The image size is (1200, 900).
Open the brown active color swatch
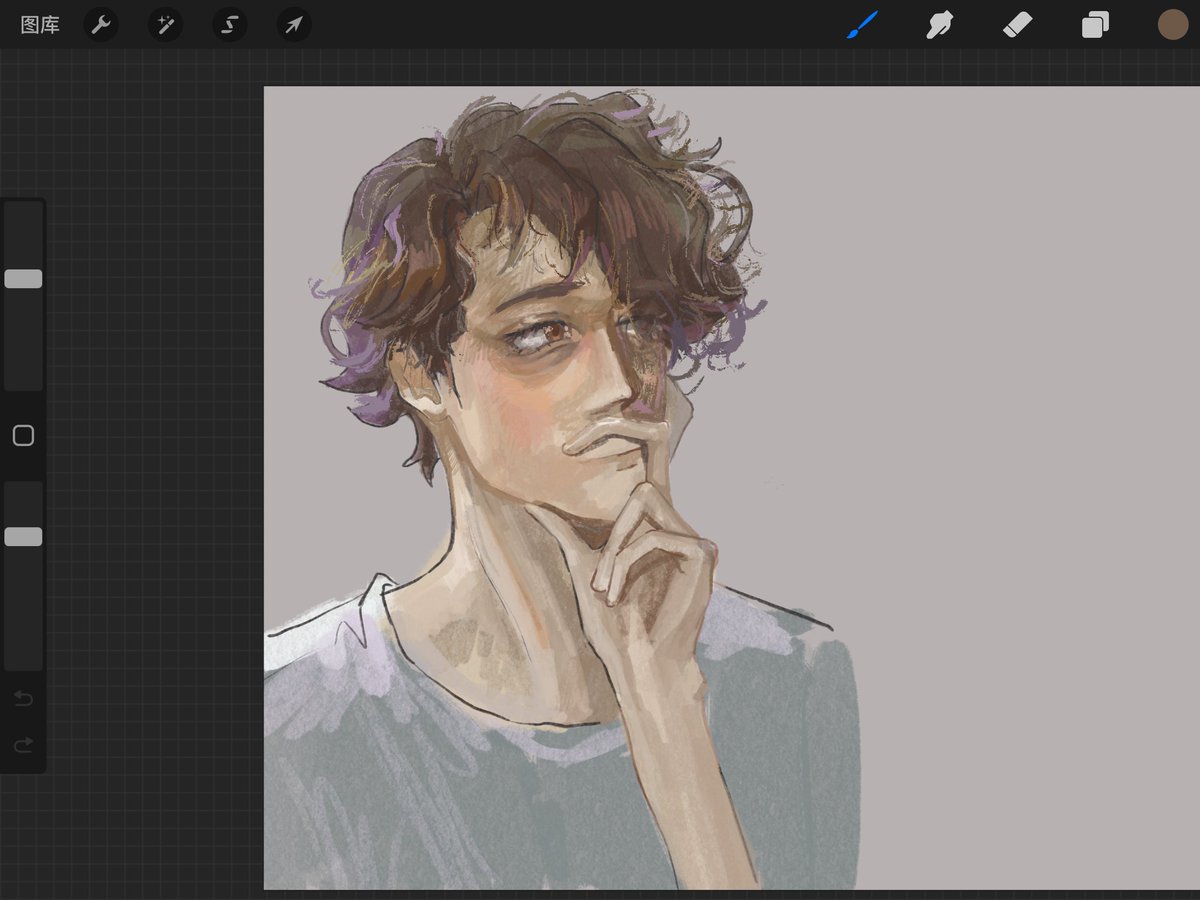1173,25
